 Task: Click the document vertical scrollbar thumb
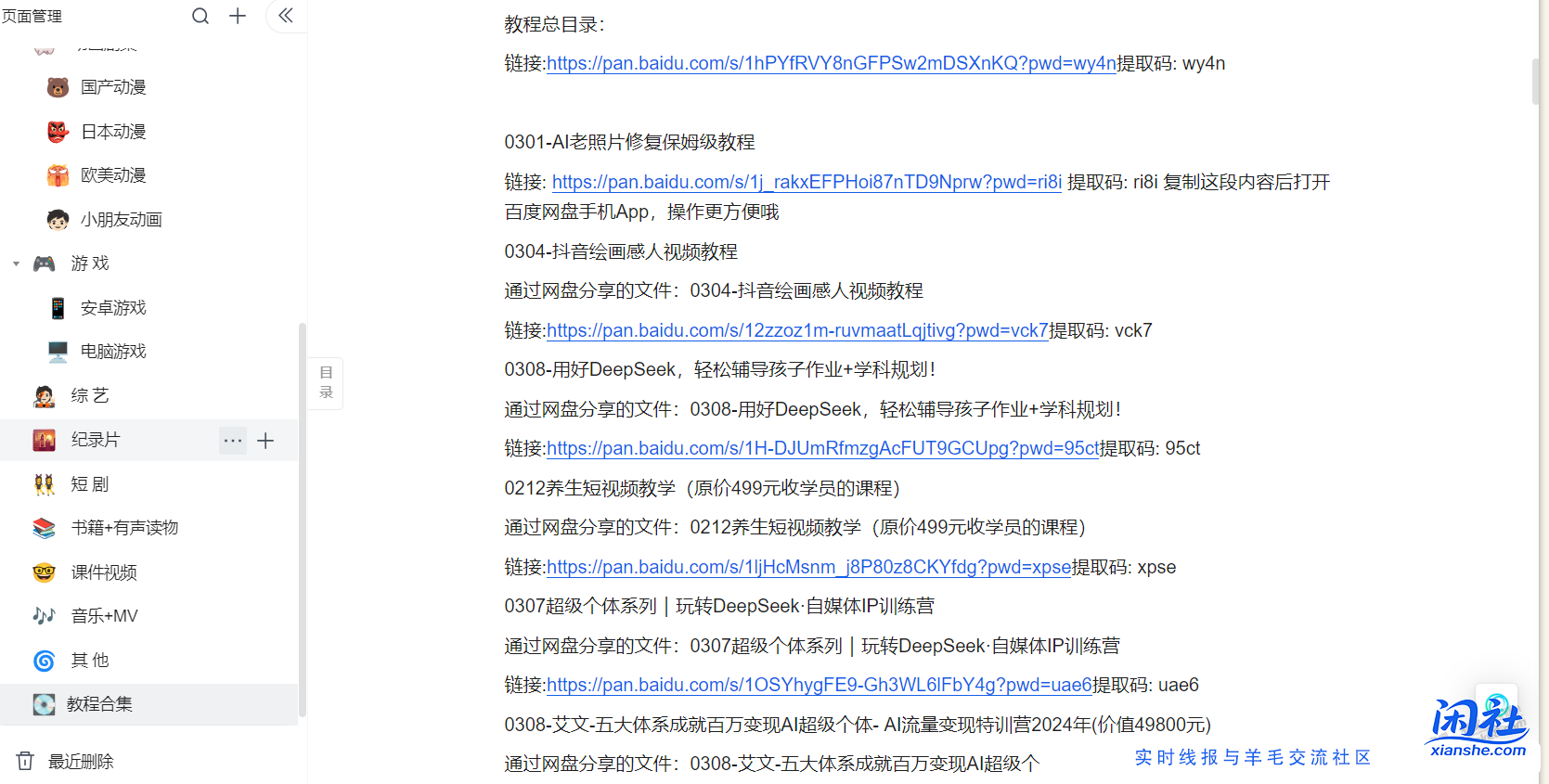(1536, 81)
